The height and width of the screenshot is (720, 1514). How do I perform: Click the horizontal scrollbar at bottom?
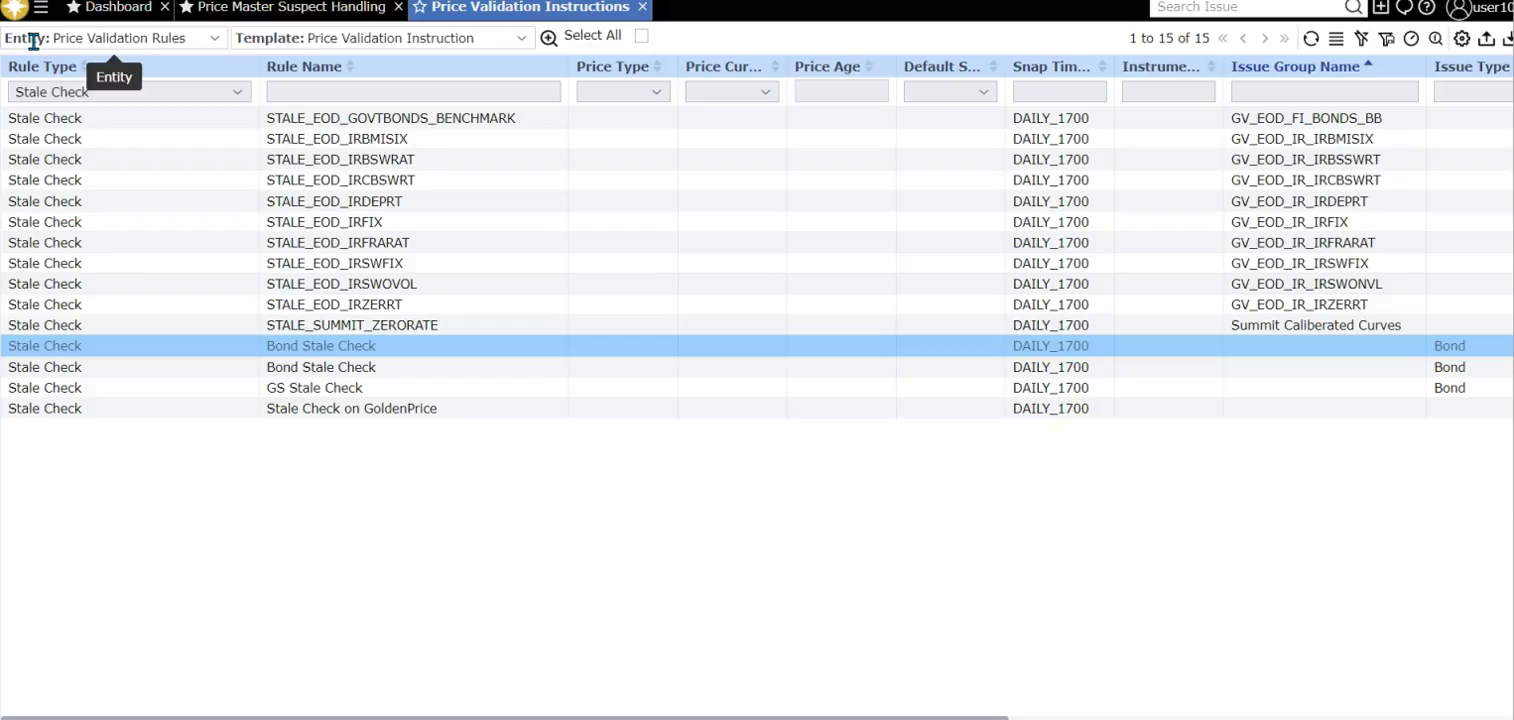504,717
